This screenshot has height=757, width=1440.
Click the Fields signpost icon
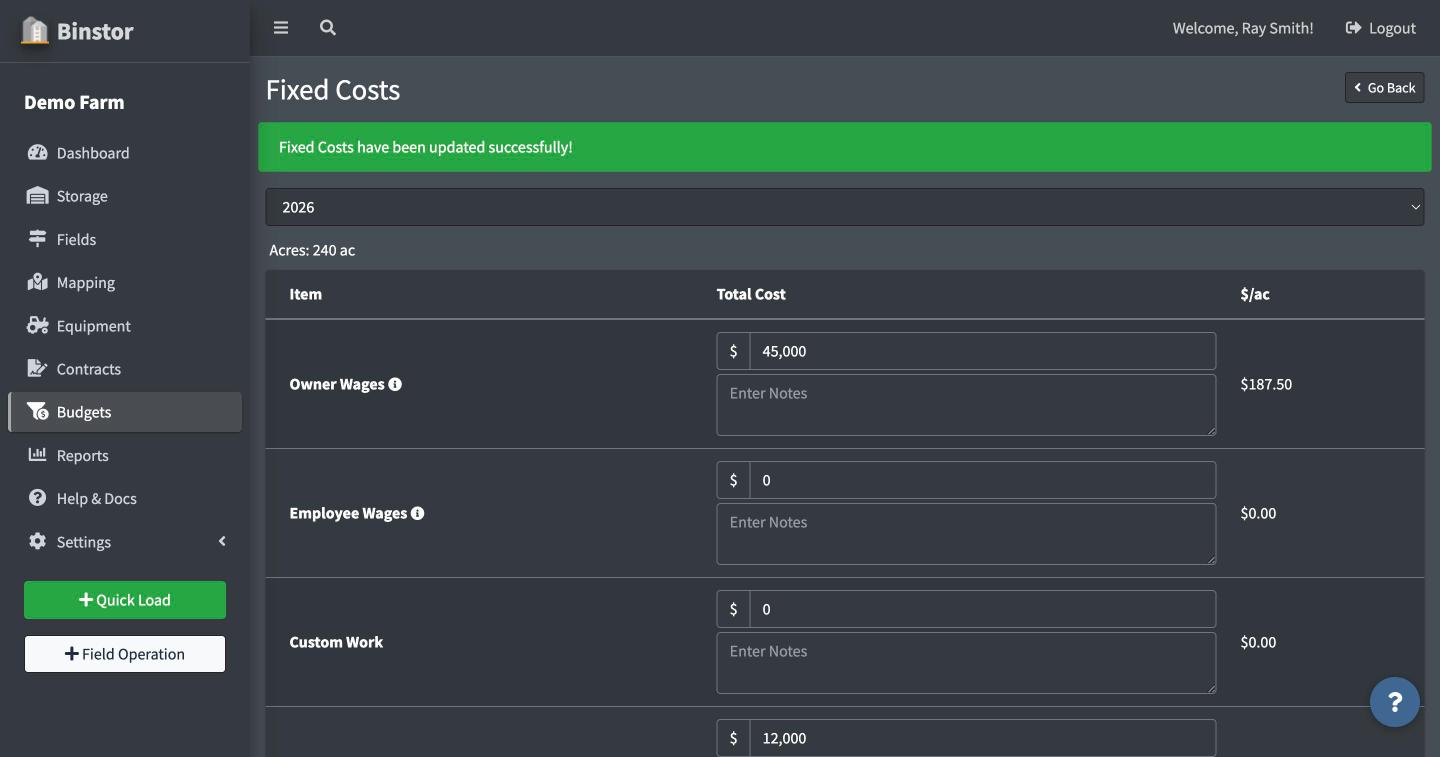(38, 239)
